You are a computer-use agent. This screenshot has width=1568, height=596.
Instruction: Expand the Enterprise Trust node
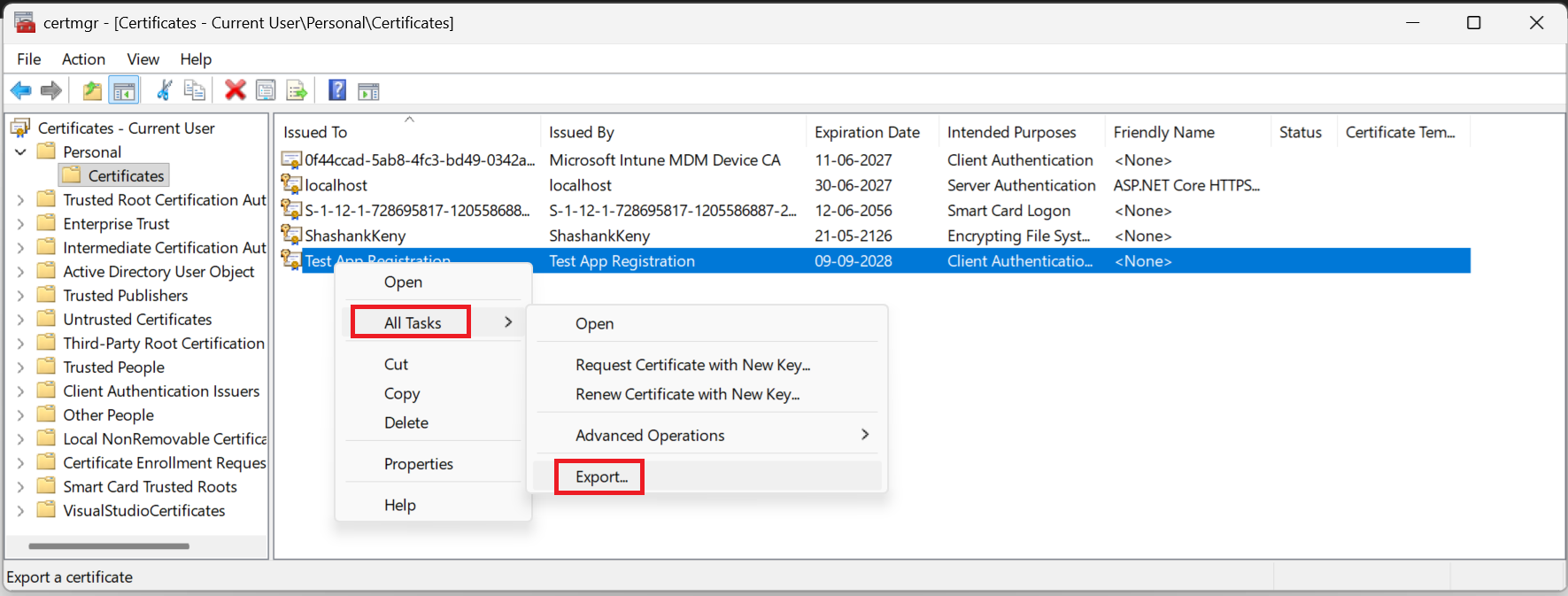(x=20, y=224)
